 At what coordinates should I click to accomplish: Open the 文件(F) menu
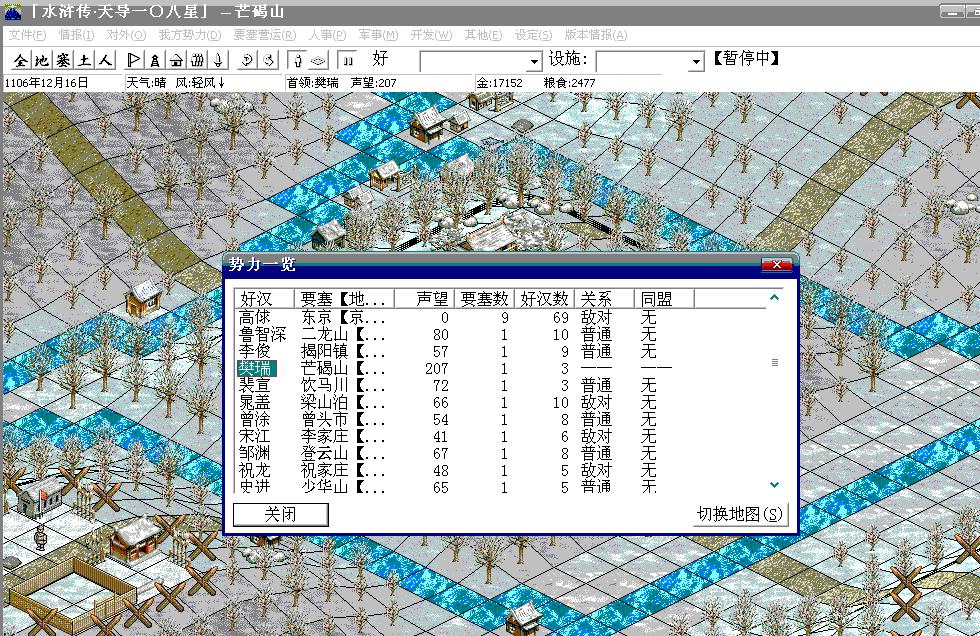click(x=27, y=35)
